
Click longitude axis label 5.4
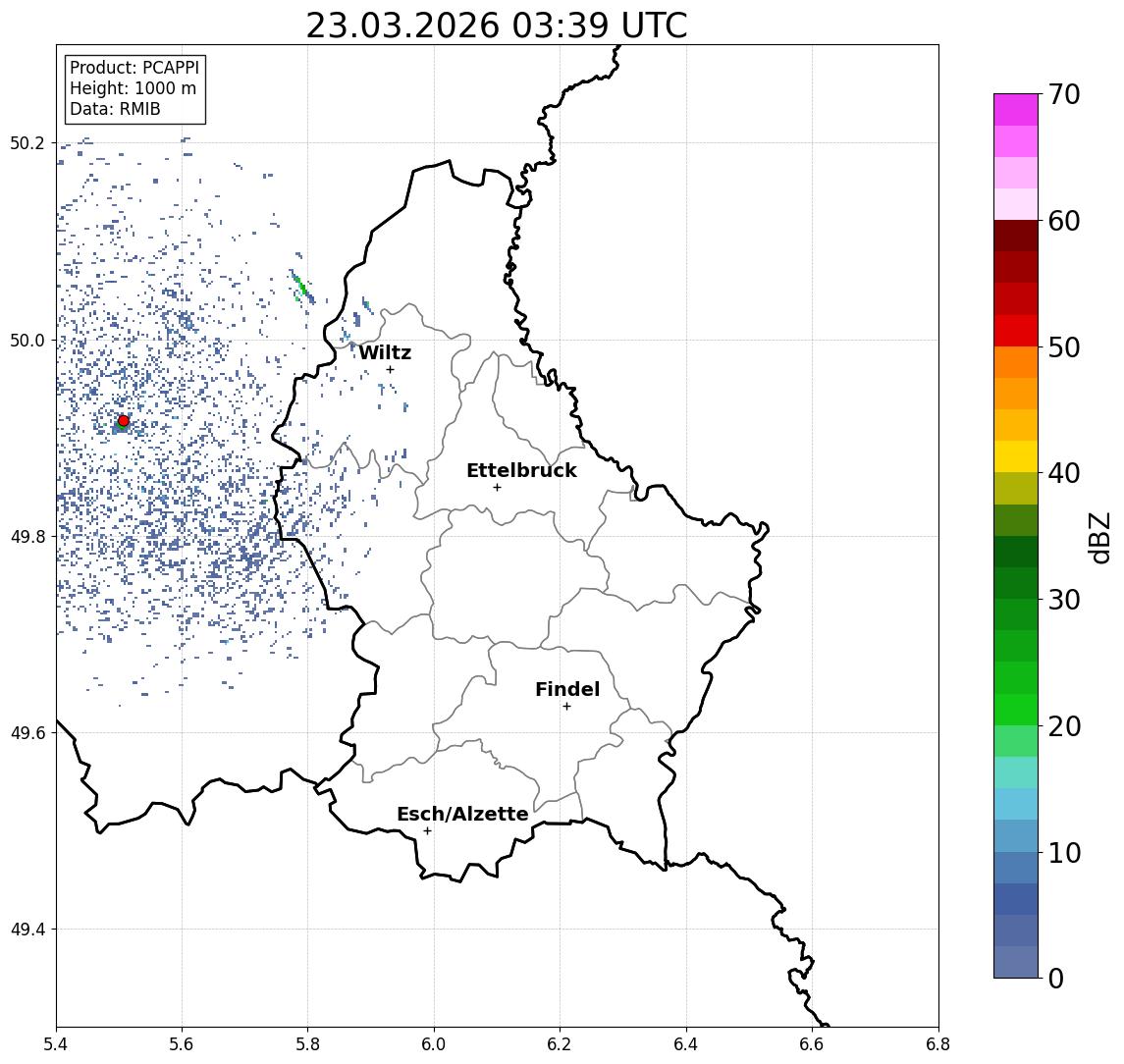point(56,1044)
